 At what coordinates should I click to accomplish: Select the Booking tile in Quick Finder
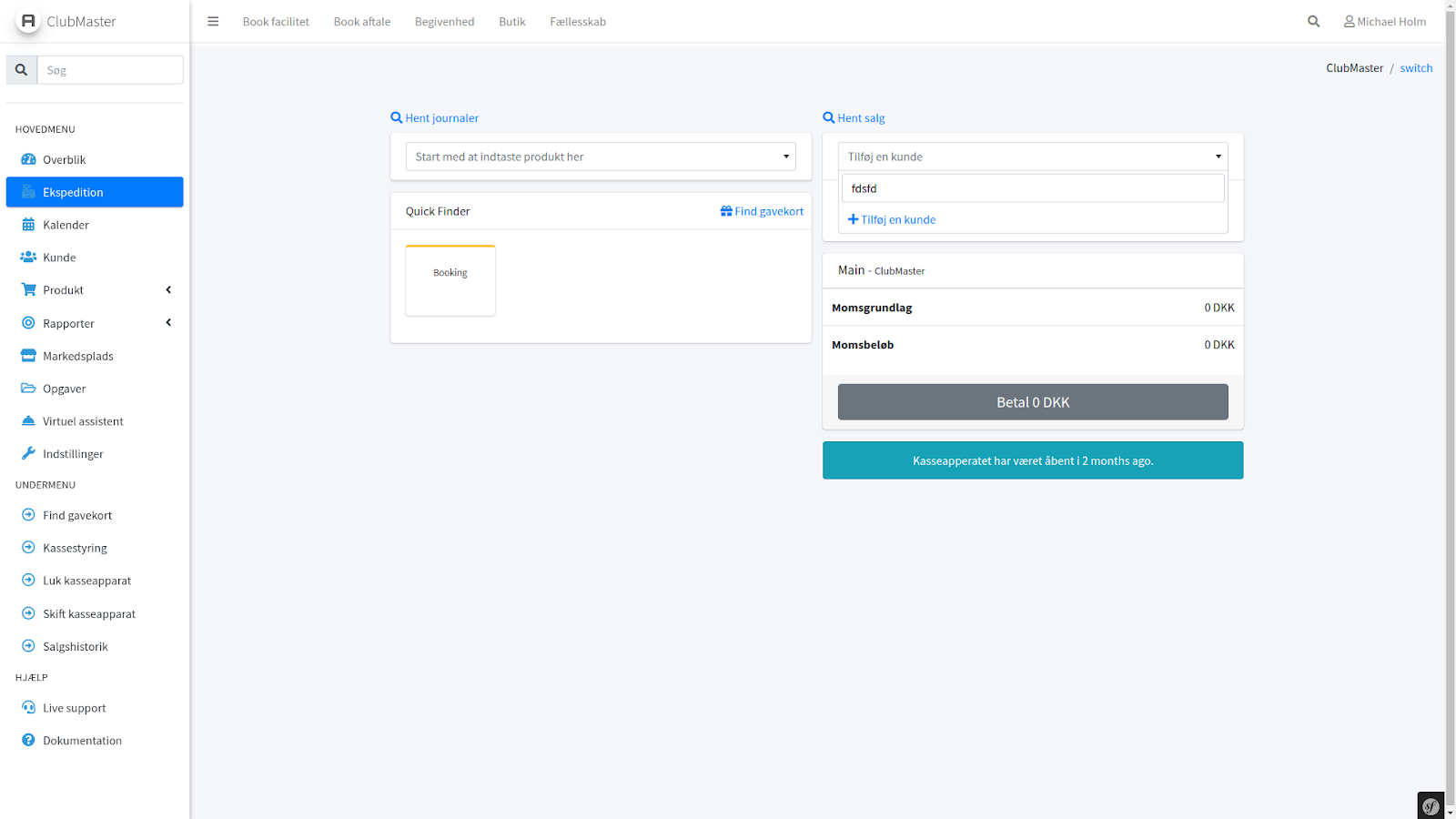point(450,280)
